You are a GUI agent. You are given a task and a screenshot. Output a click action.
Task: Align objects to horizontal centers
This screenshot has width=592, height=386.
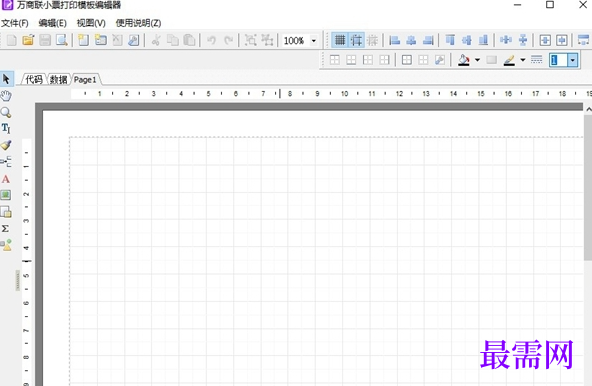(411, 40)
